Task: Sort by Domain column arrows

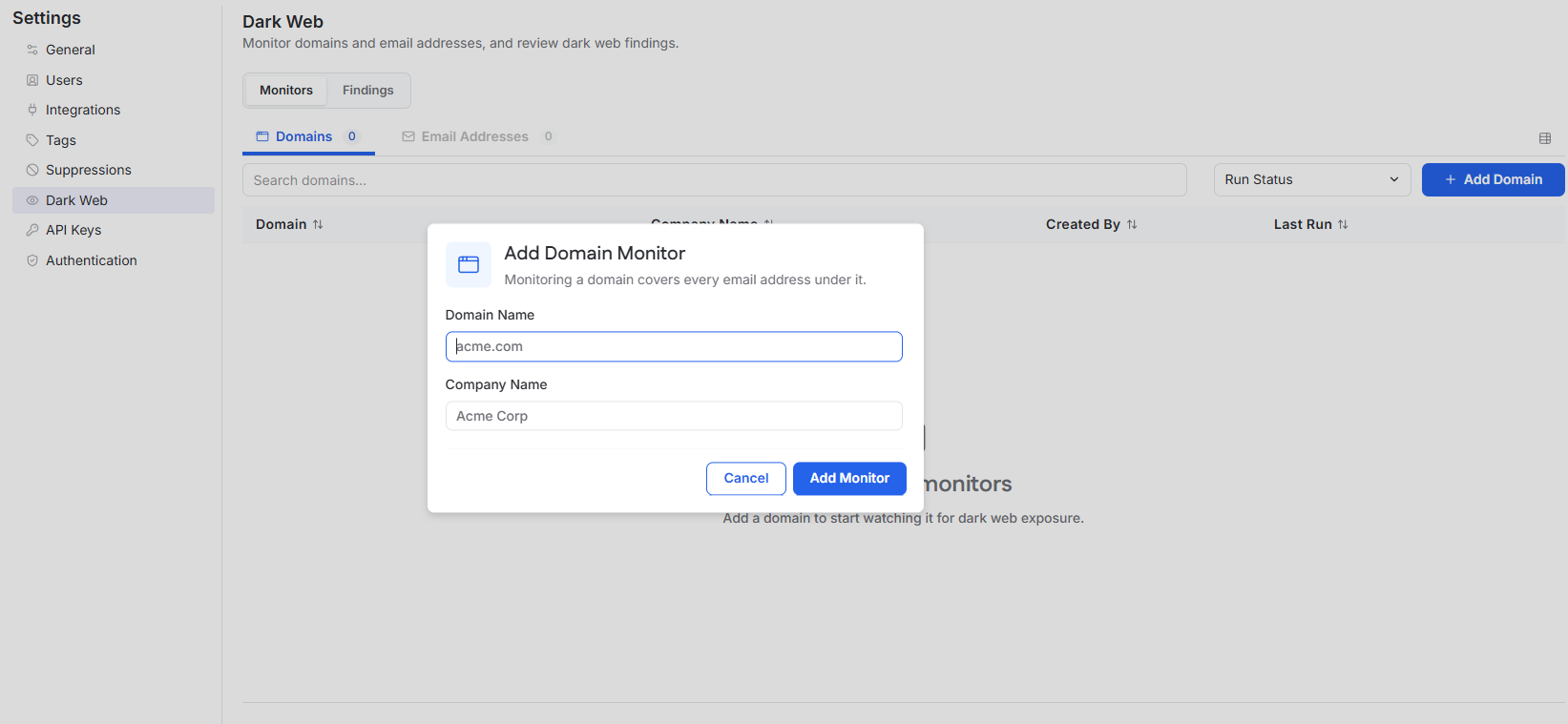Action: point(318,224)
